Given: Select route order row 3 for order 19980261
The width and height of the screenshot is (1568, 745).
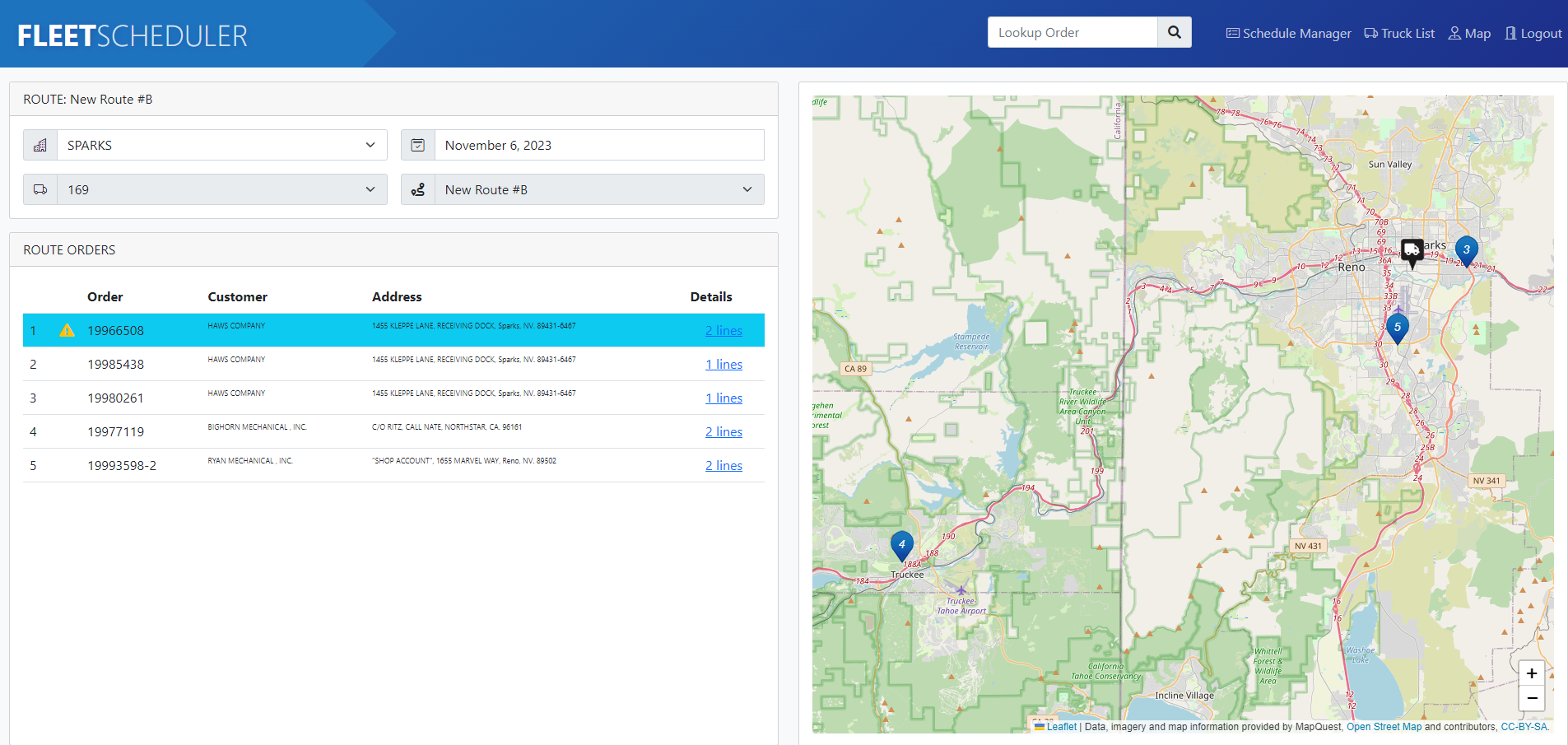Looking at the screenshot, I should pyautogui.click(x=329, y=398).
